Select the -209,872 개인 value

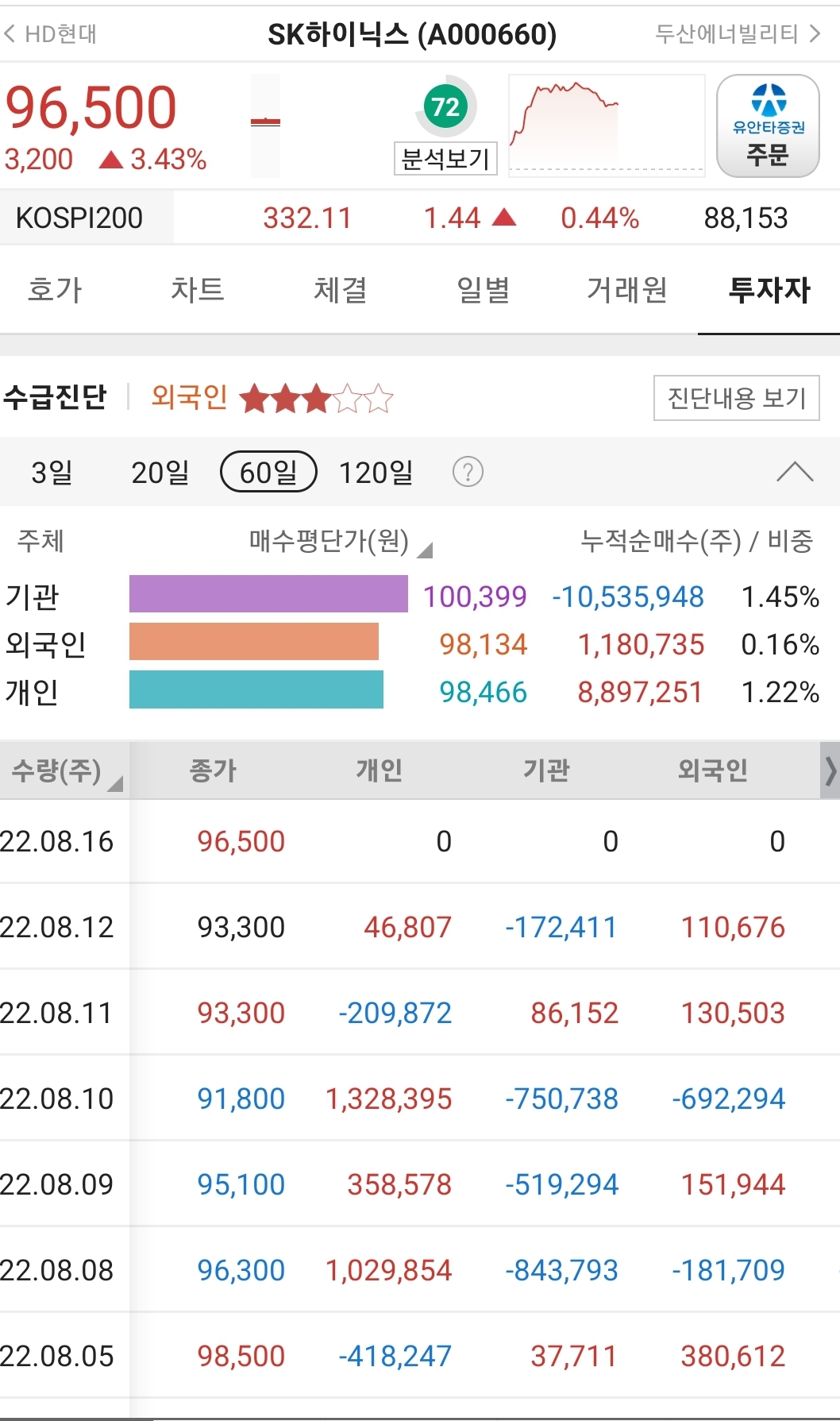pyautogui.click(x=395, y=1013)
